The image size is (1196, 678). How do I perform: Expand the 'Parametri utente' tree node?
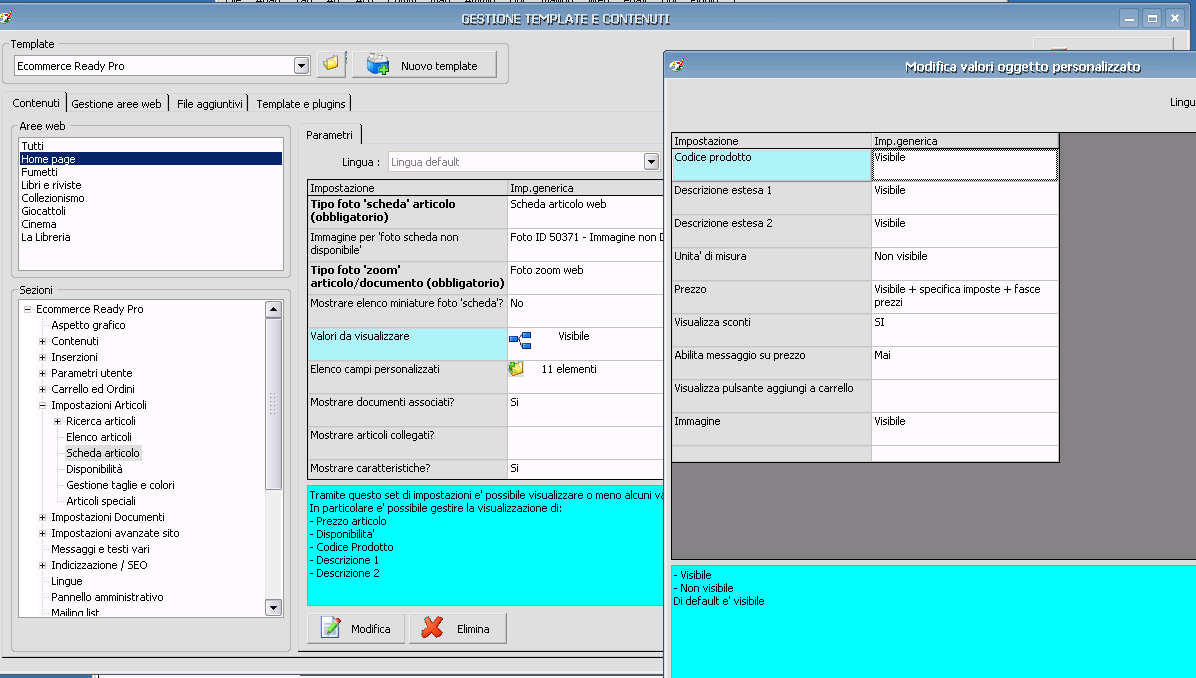click(43, 373)
